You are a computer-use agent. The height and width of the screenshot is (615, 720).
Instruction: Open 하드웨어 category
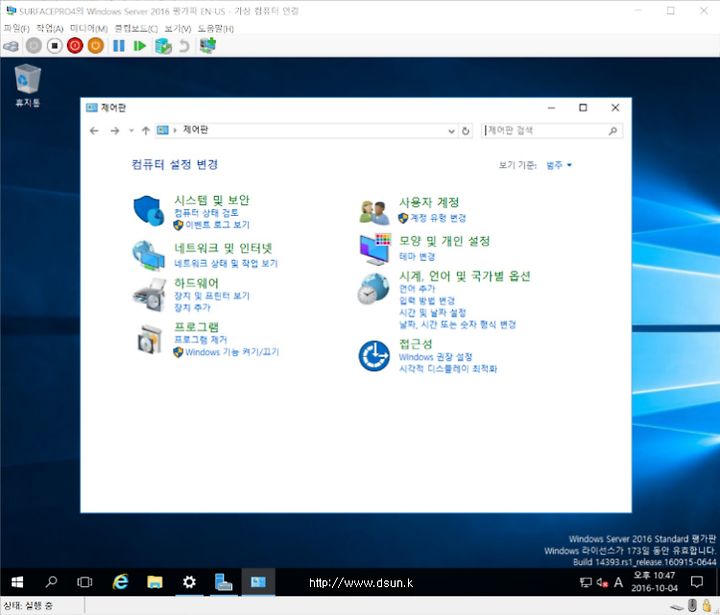click(x=196, y=283)
